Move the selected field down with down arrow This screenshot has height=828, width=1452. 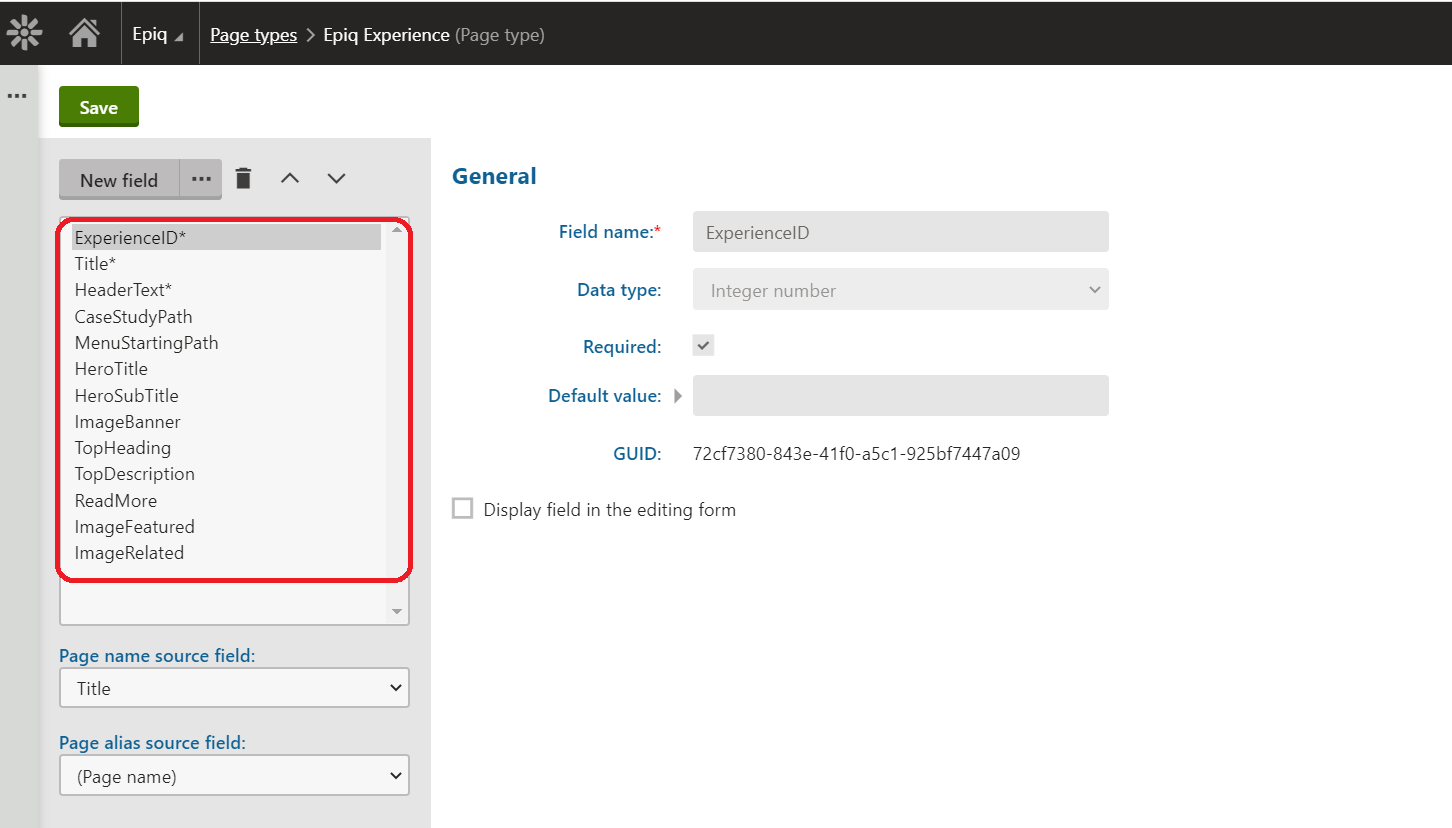[335, 178]
